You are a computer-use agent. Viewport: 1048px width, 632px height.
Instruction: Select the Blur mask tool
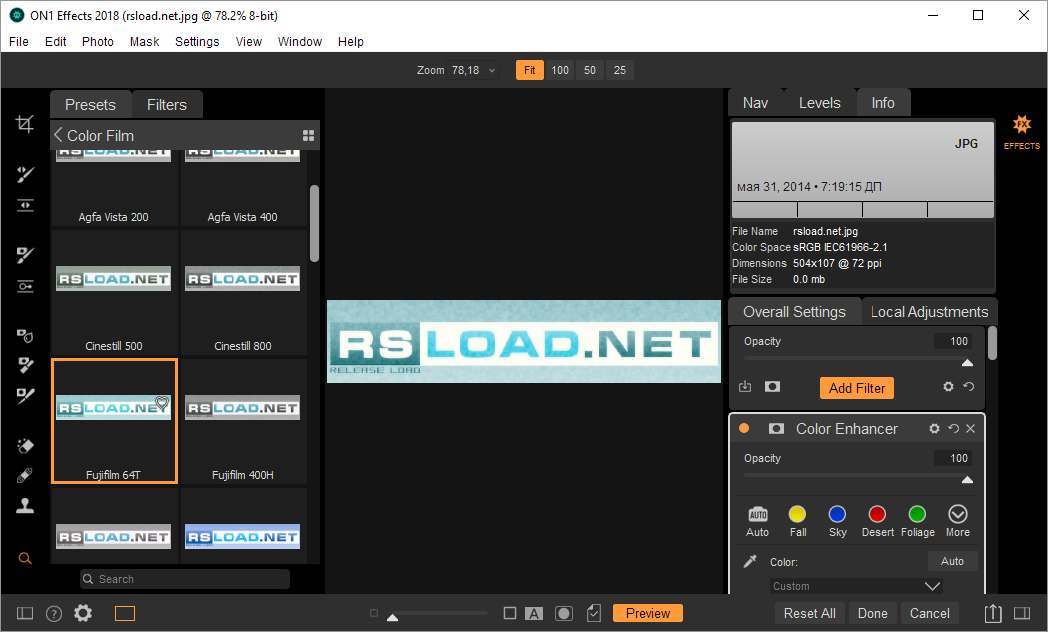coord(25,335)
